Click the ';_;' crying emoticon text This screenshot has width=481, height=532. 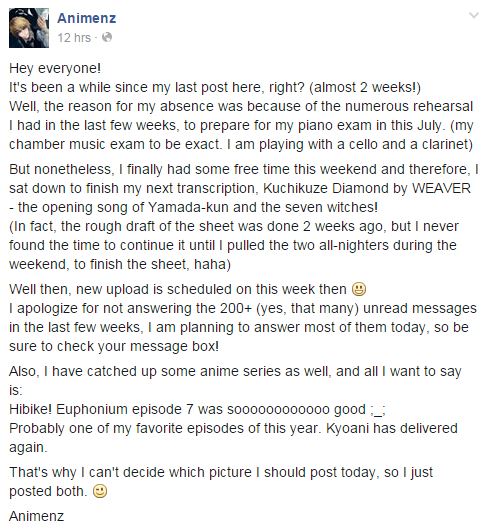(378, 410)
